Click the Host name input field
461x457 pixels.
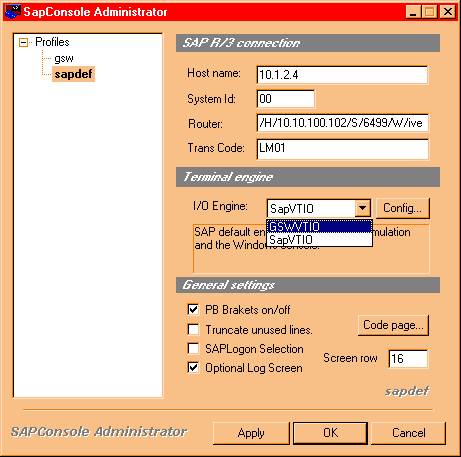point(342,75)
